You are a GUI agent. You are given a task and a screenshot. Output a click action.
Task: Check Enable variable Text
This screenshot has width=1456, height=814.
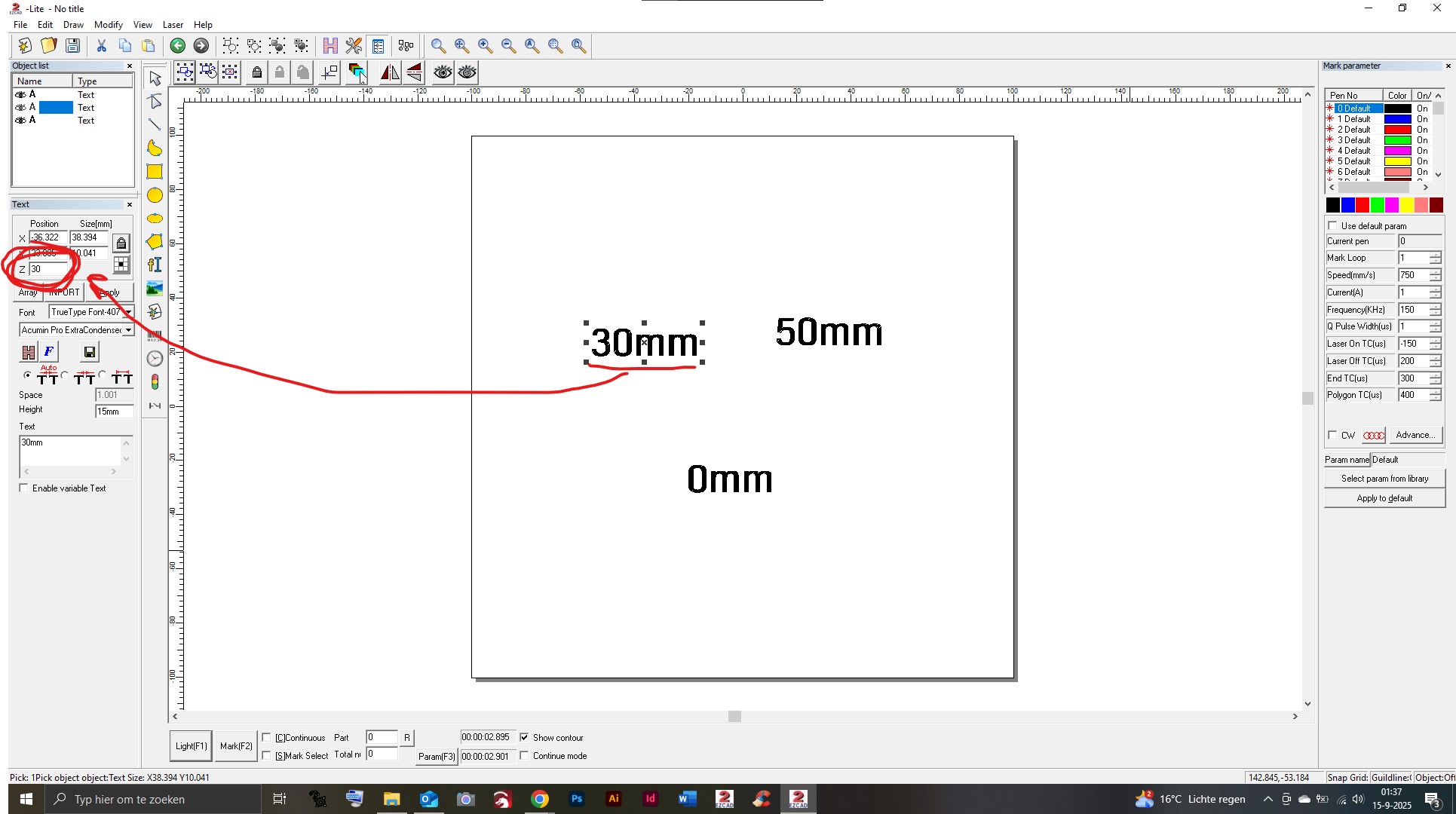(24, 488)
